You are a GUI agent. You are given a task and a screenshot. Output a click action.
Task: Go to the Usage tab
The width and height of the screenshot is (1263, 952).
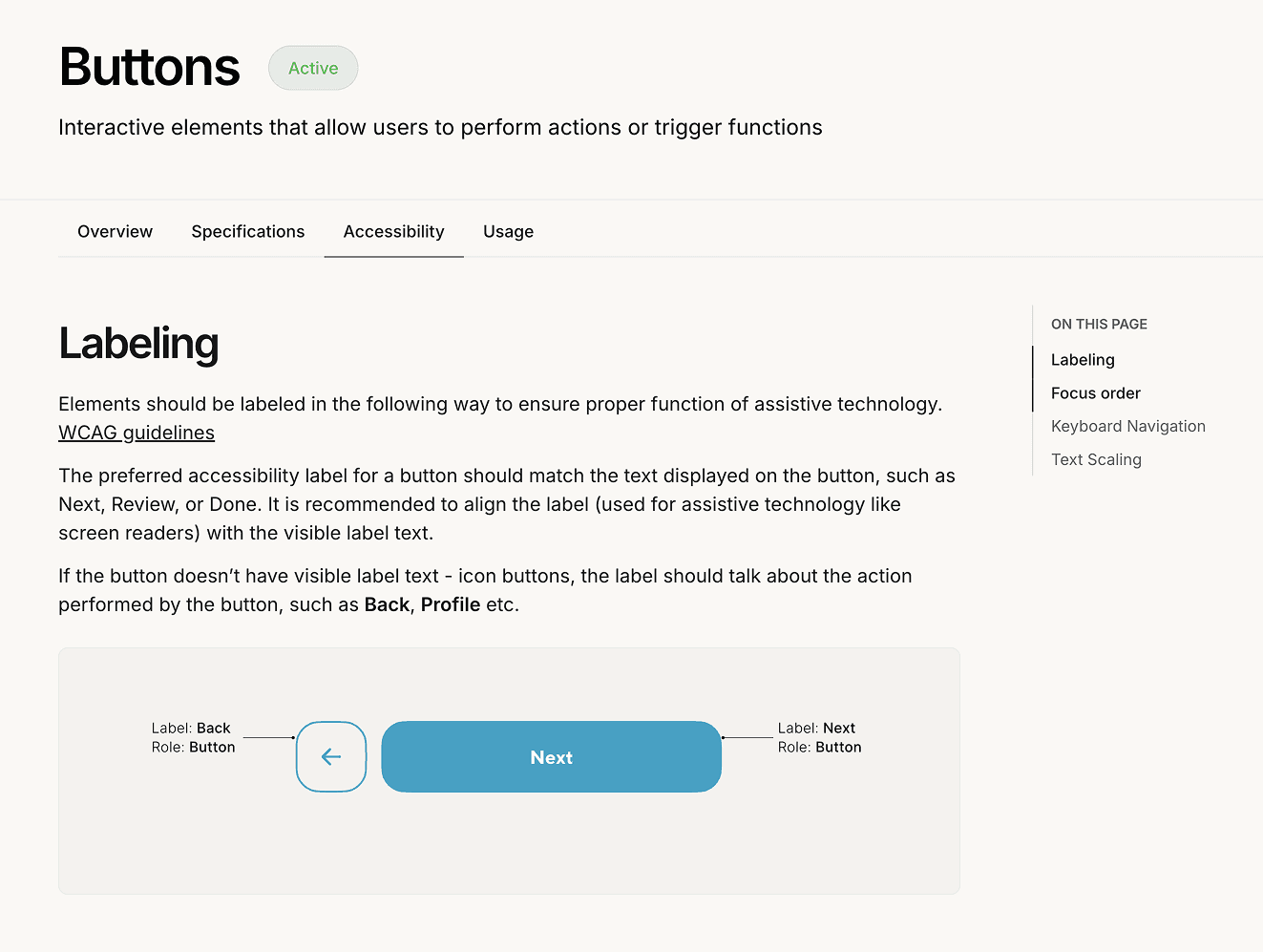click(508, 231)
